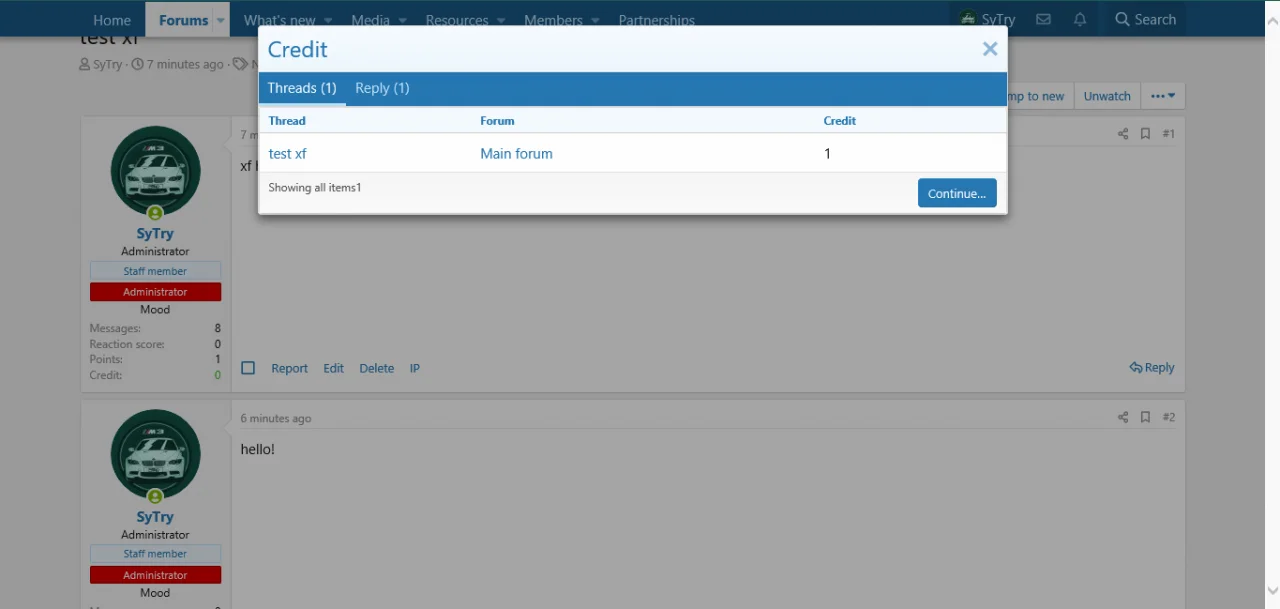This screenshot has width=1280, height=609.
Task: Open SyTry avatar in second post
Action: pos(155,455)
